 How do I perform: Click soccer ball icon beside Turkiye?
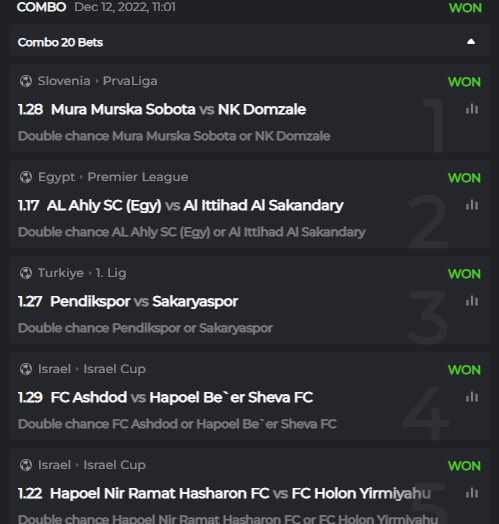tap(26, 273)
